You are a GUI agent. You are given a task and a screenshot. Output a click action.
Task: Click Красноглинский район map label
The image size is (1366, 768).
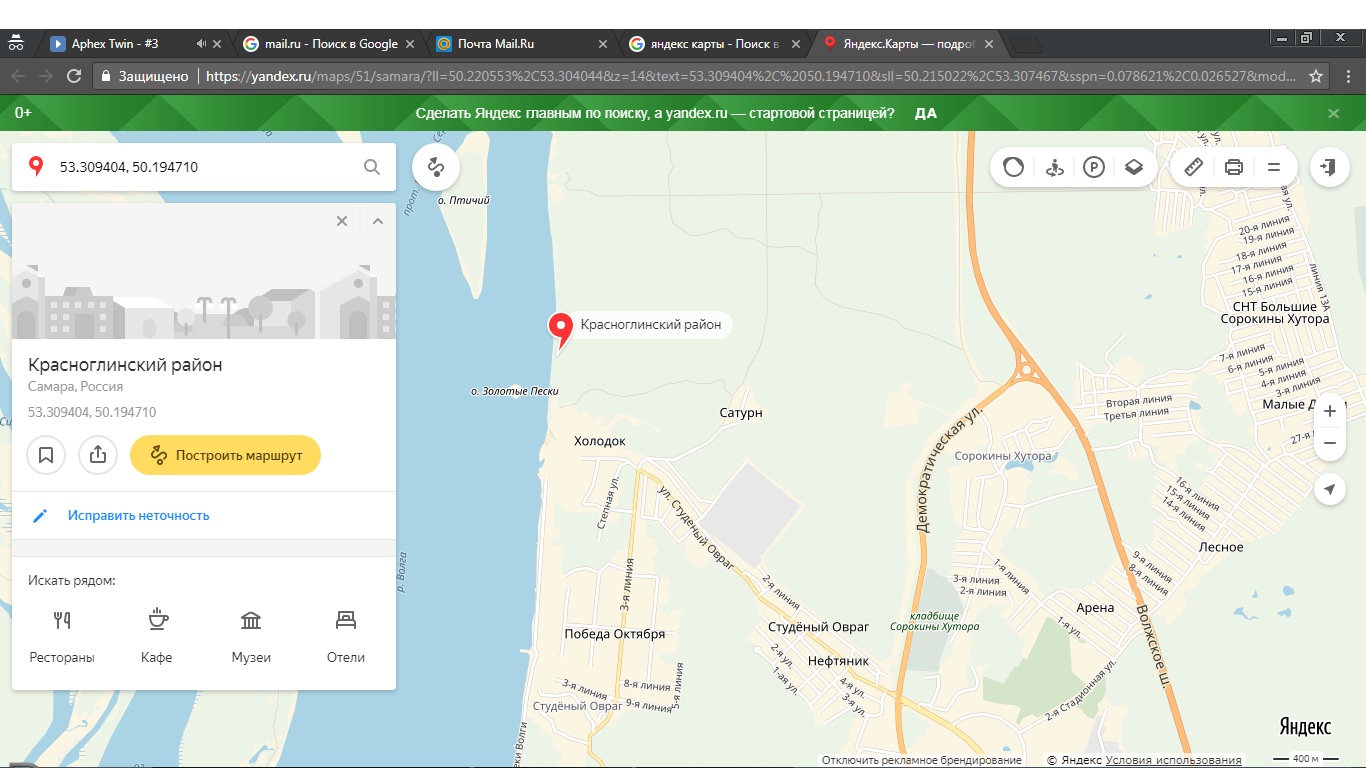point(651,325)
